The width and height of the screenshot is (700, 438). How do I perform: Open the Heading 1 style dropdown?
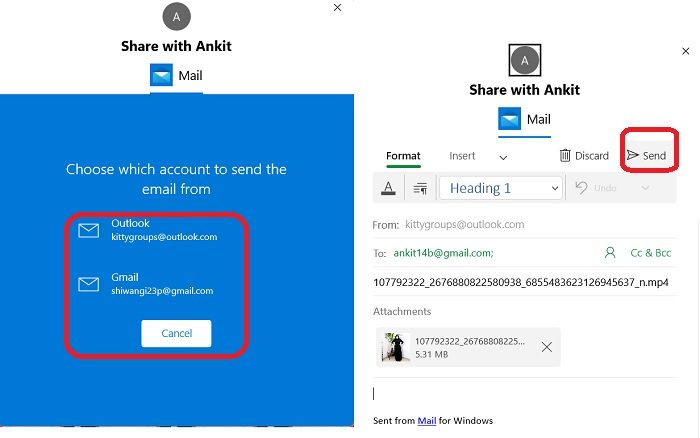pyautogui.click(x=500, y=188)
